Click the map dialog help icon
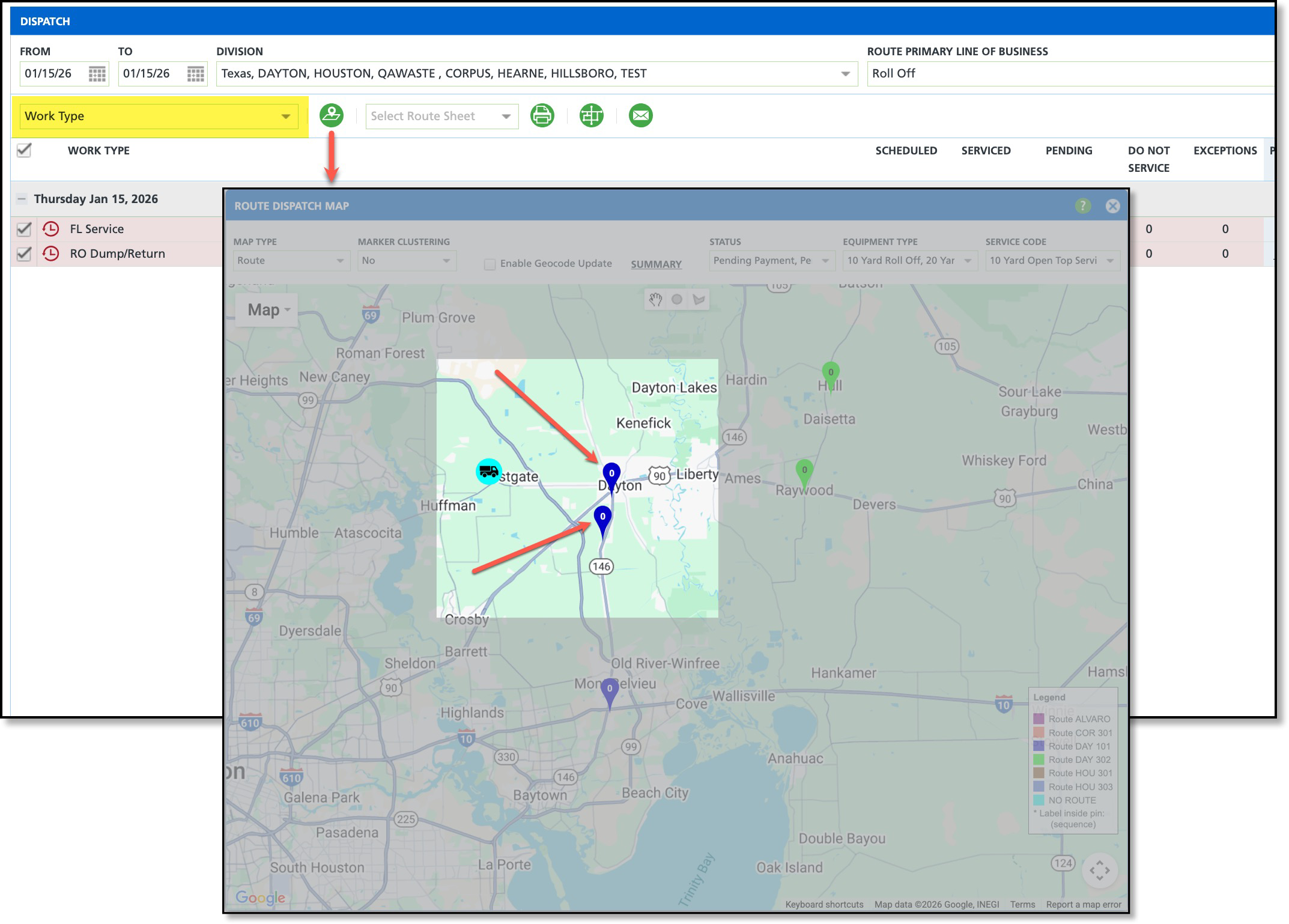 click(1082, 206)
